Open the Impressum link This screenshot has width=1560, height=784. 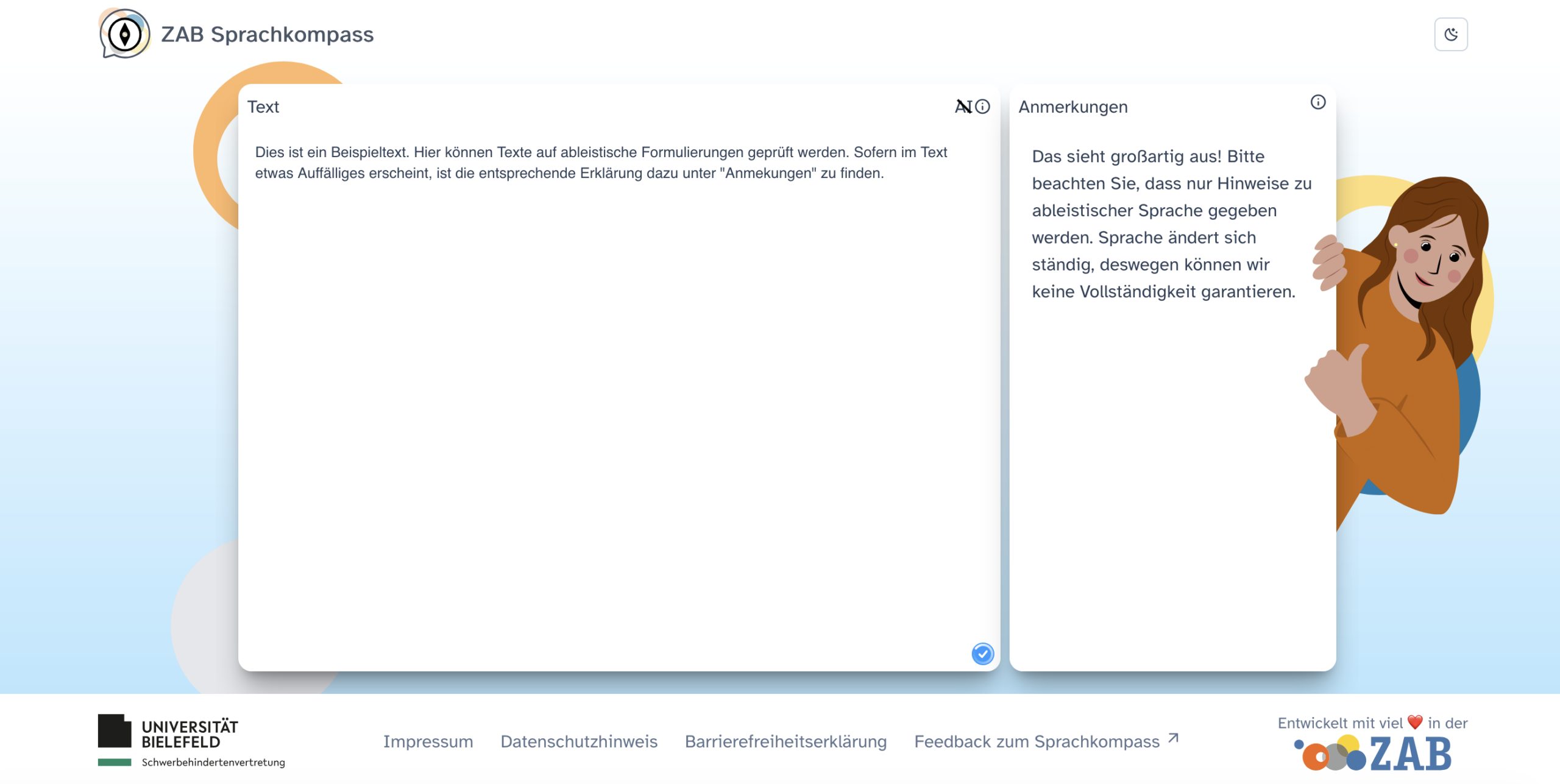pyautogui.click(x=428, y=741)
